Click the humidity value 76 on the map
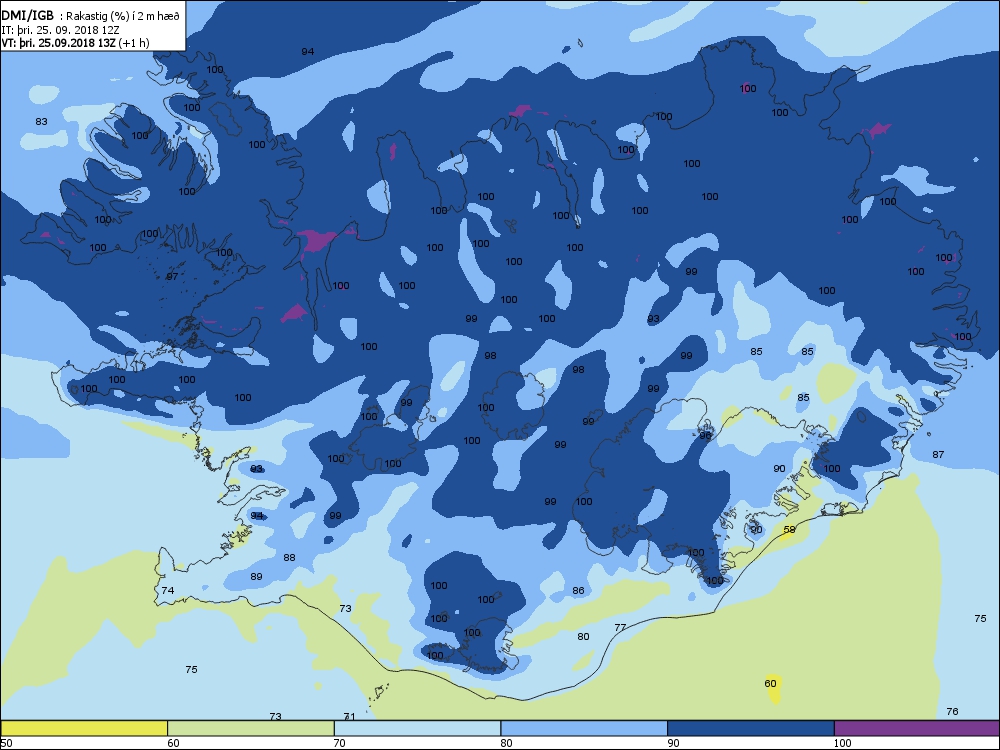The image size is (1000, 750). pos(952,712)
